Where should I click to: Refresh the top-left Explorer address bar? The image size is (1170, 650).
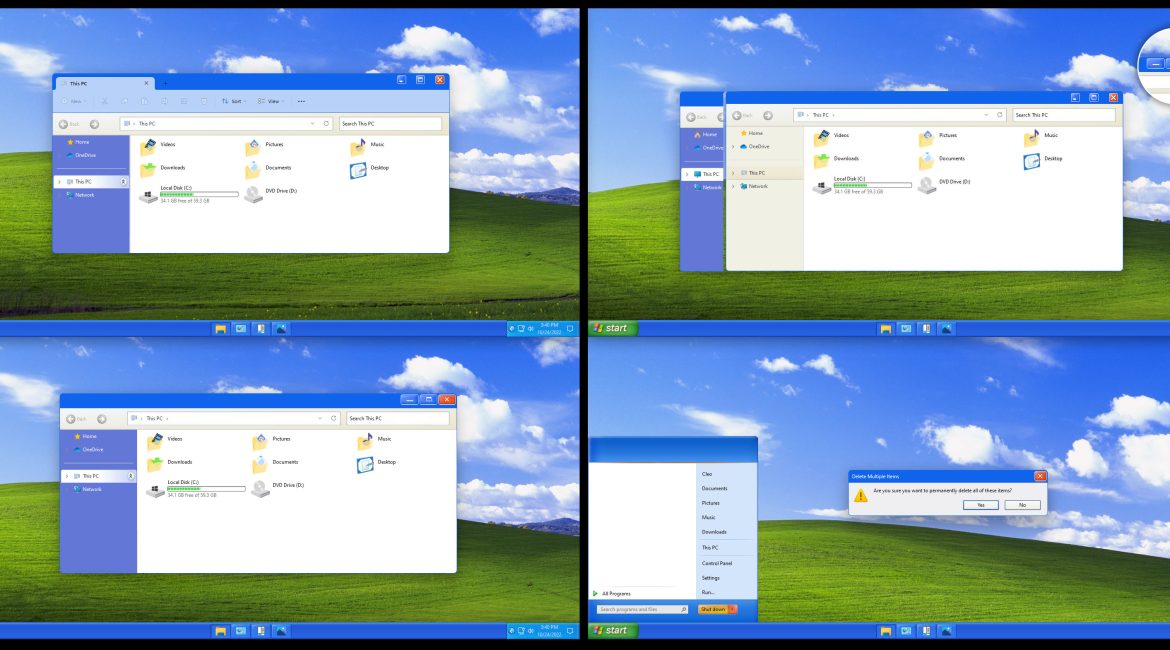pyautogui.click(x=326, y=124)
